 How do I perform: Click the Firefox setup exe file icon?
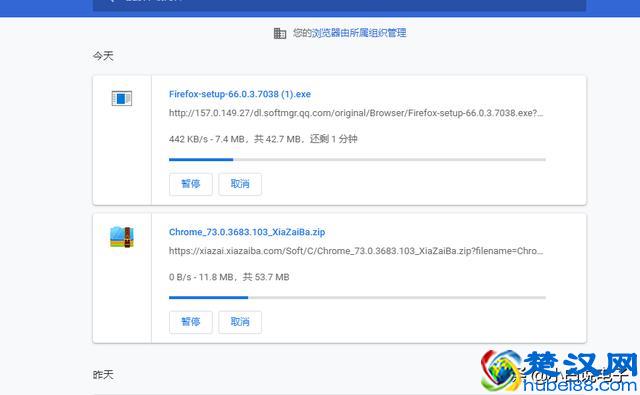[x=122, y=98]
